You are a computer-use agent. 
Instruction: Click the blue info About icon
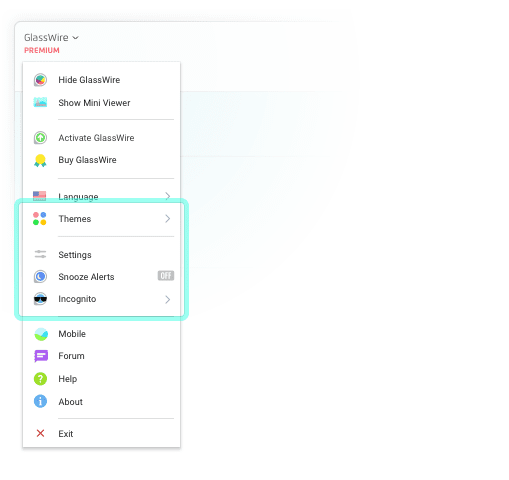(40, 401)
